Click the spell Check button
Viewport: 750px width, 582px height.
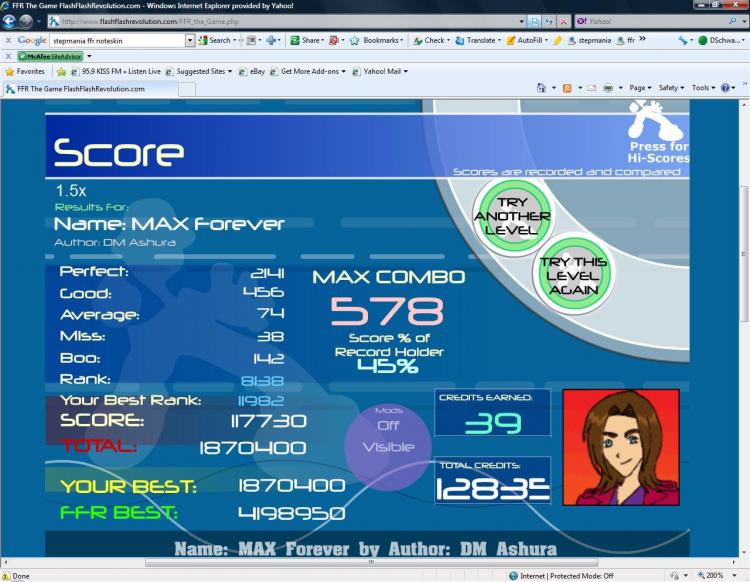[x=431, y=41]
